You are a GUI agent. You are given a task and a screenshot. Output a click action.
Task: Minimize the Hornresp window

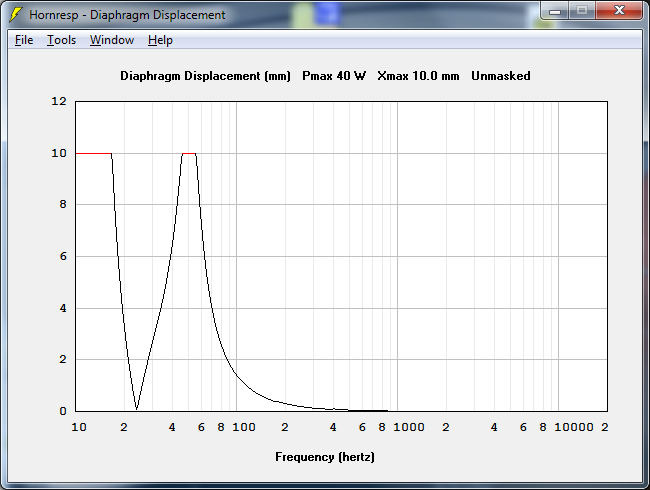555,11
